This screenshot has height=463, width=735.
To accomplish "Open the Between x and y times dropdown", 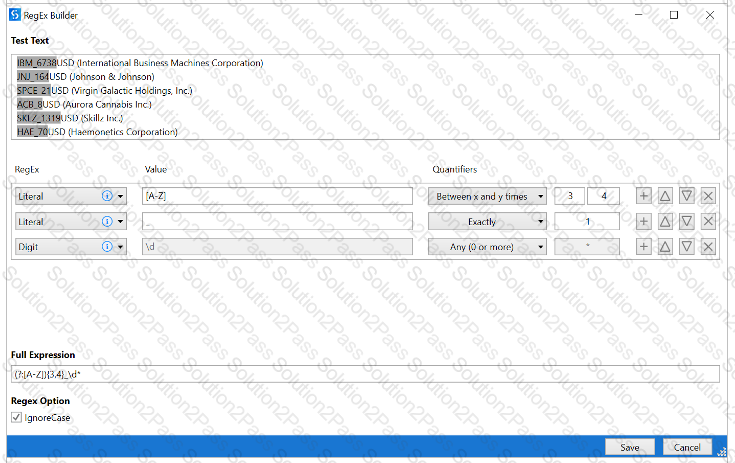I will pyautogui.click(x=487, y=196).
